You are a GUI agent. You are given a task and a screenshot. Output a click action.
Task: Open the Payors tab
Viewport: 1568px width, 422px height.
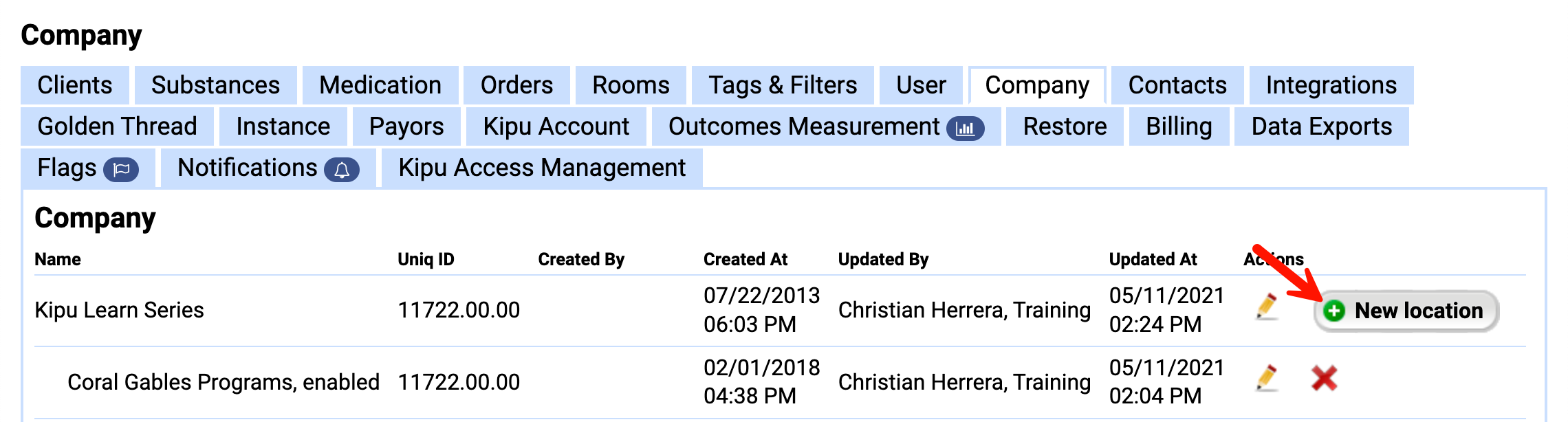tap(406, 126)
